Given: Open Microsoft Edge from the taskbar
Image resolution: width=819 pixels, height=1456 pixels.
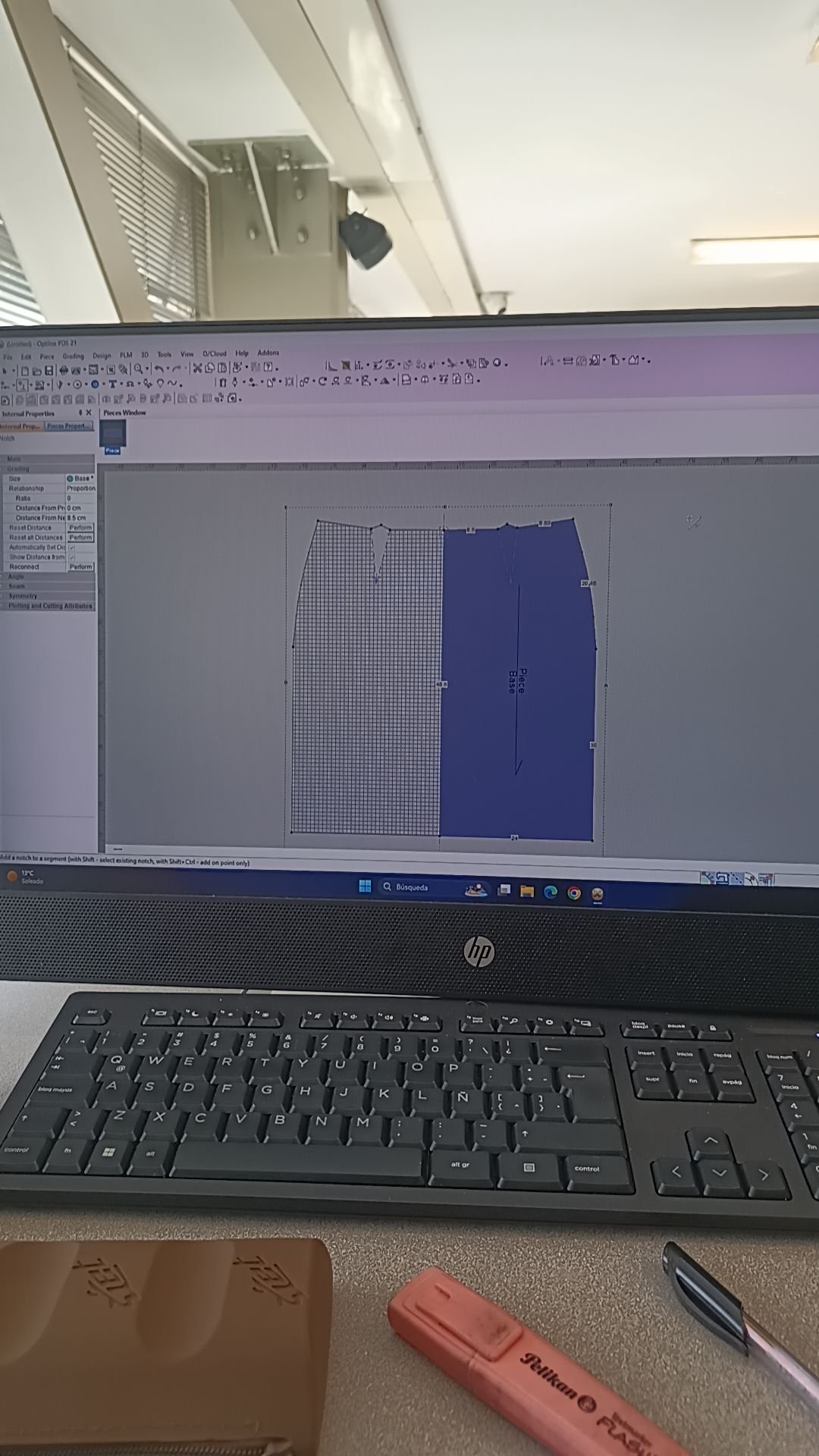Looking at the screenshot, I should [551, 893].
